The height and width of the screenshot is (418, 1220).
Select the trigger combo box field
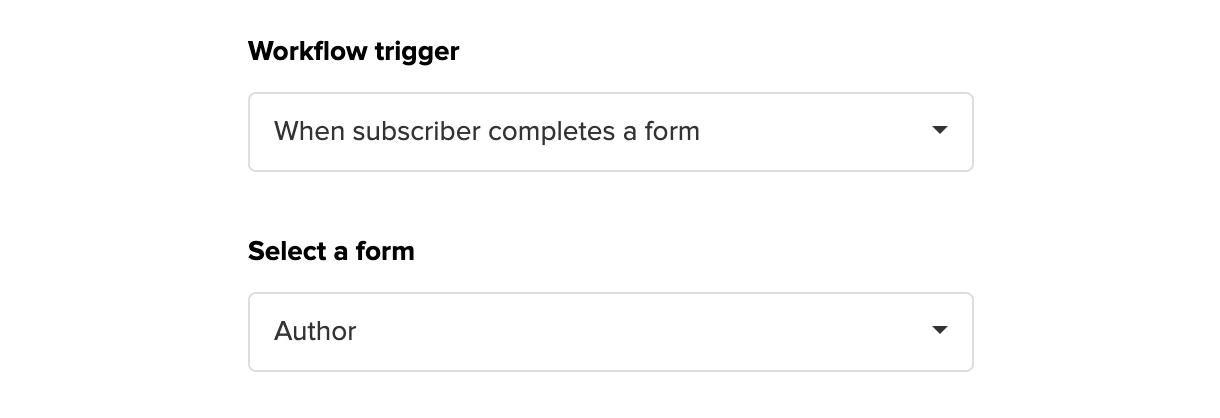click(610, 132)
